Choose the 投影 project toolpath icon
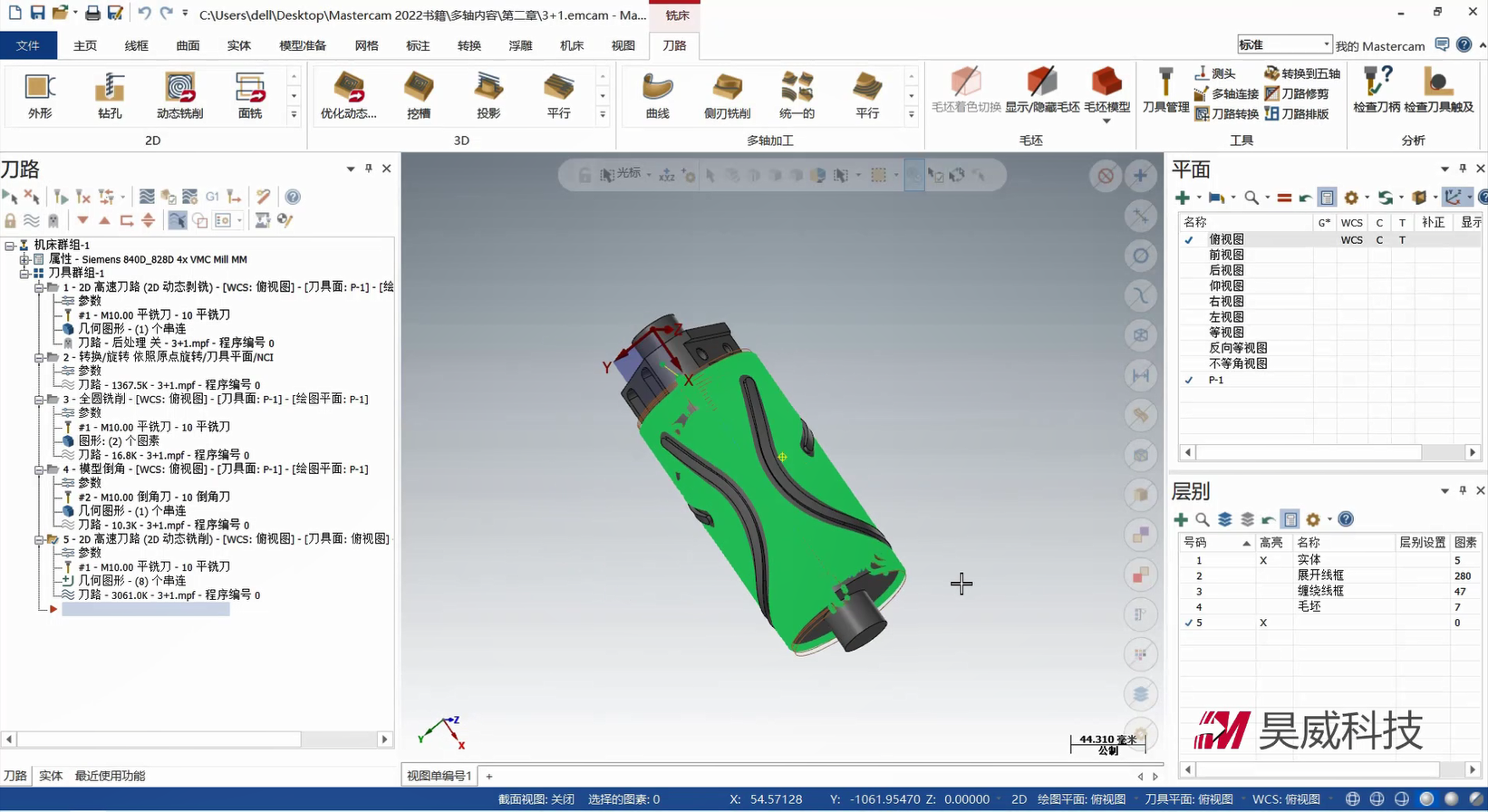The height and width of the screenshot is (812, 1488). point(488,95)
